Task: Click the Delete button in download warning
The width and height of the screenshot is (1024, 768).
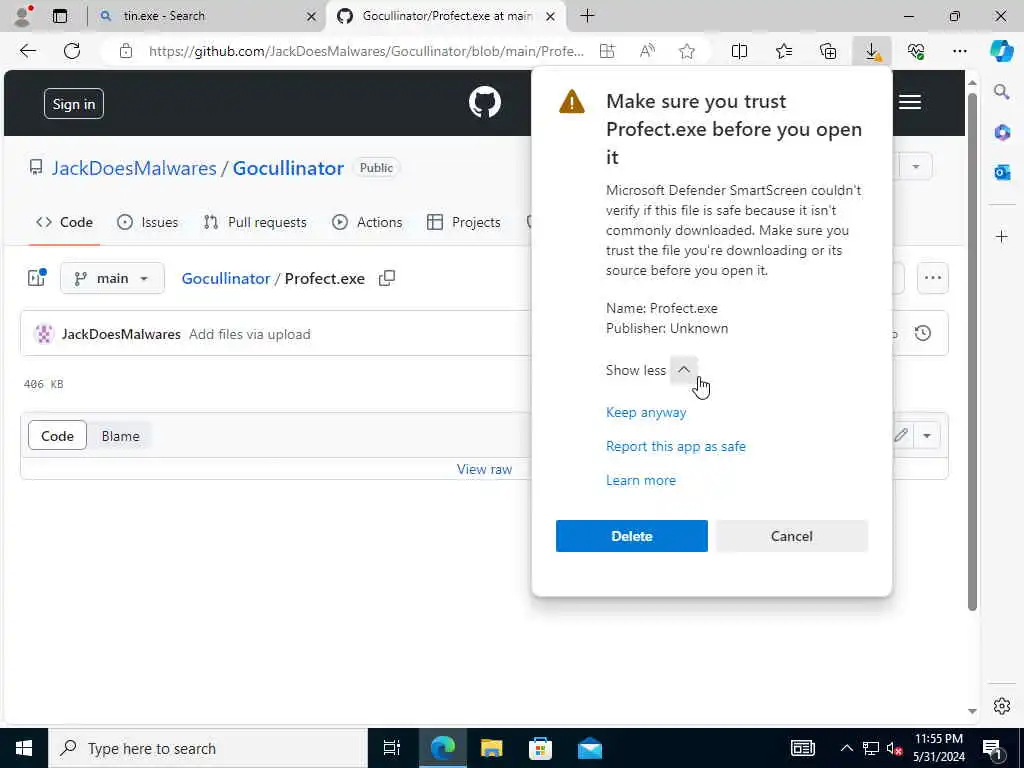Action: pos(632,536)
